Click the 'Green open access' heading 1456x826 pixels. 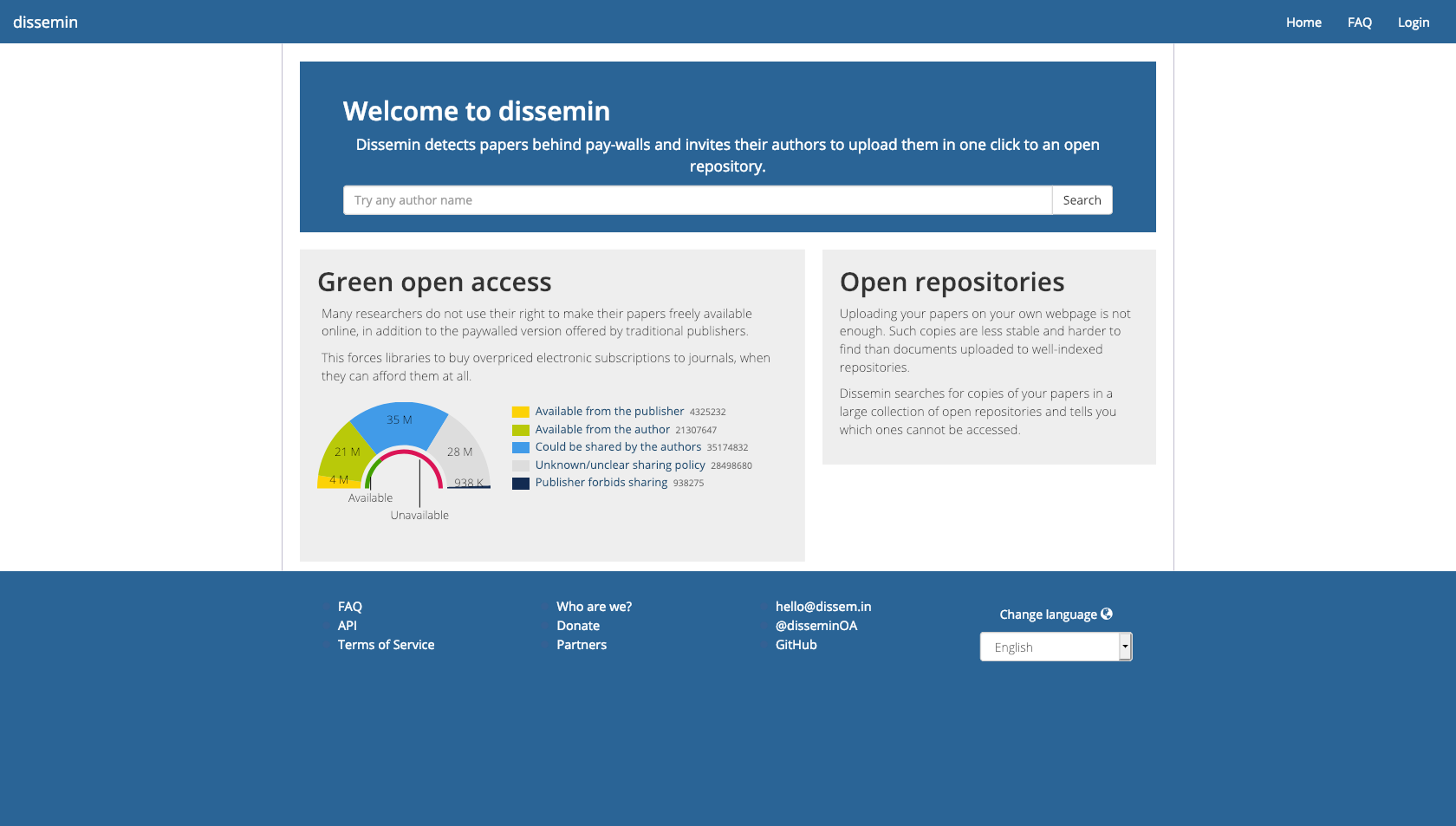(434, 282)
